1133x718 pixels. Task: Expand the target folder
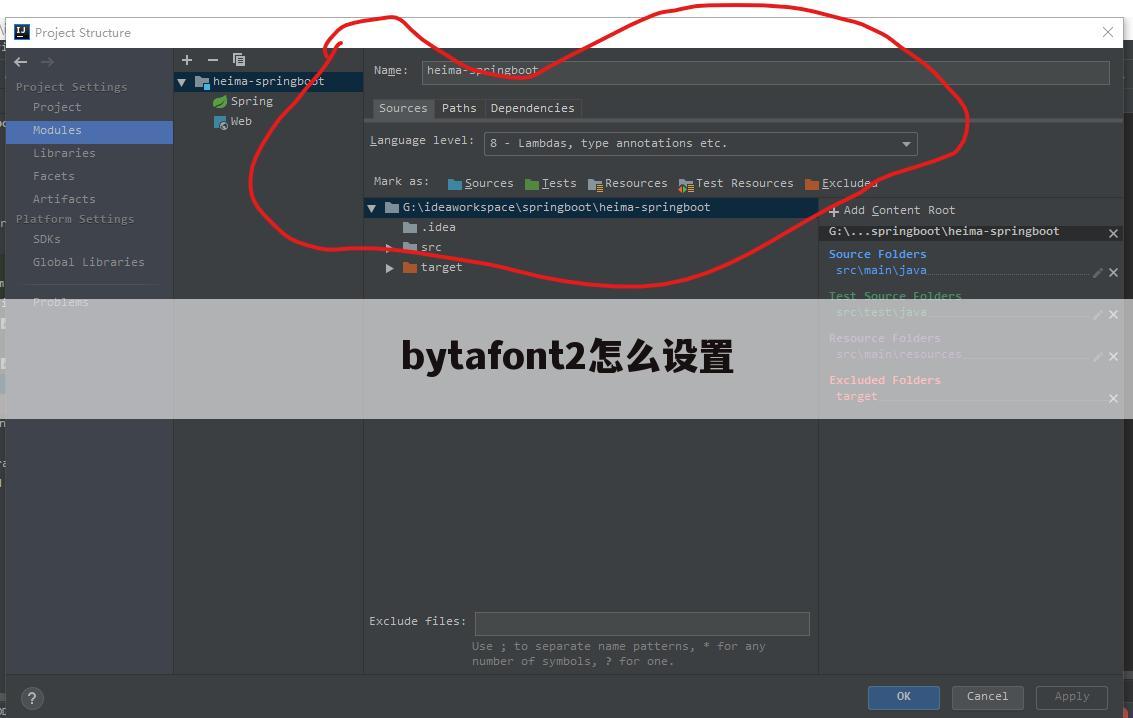[390, 268]
